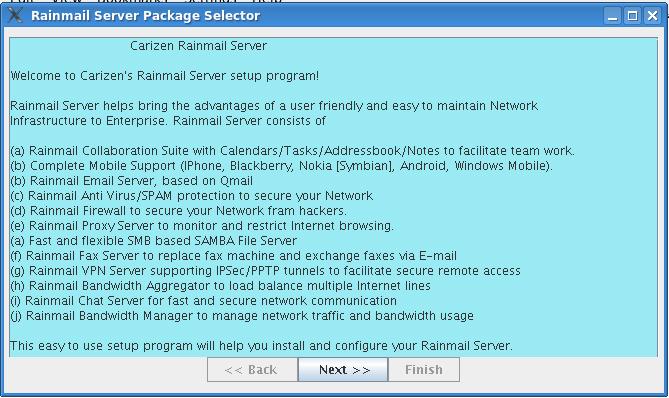Click the << Back button

click(252, 369)
